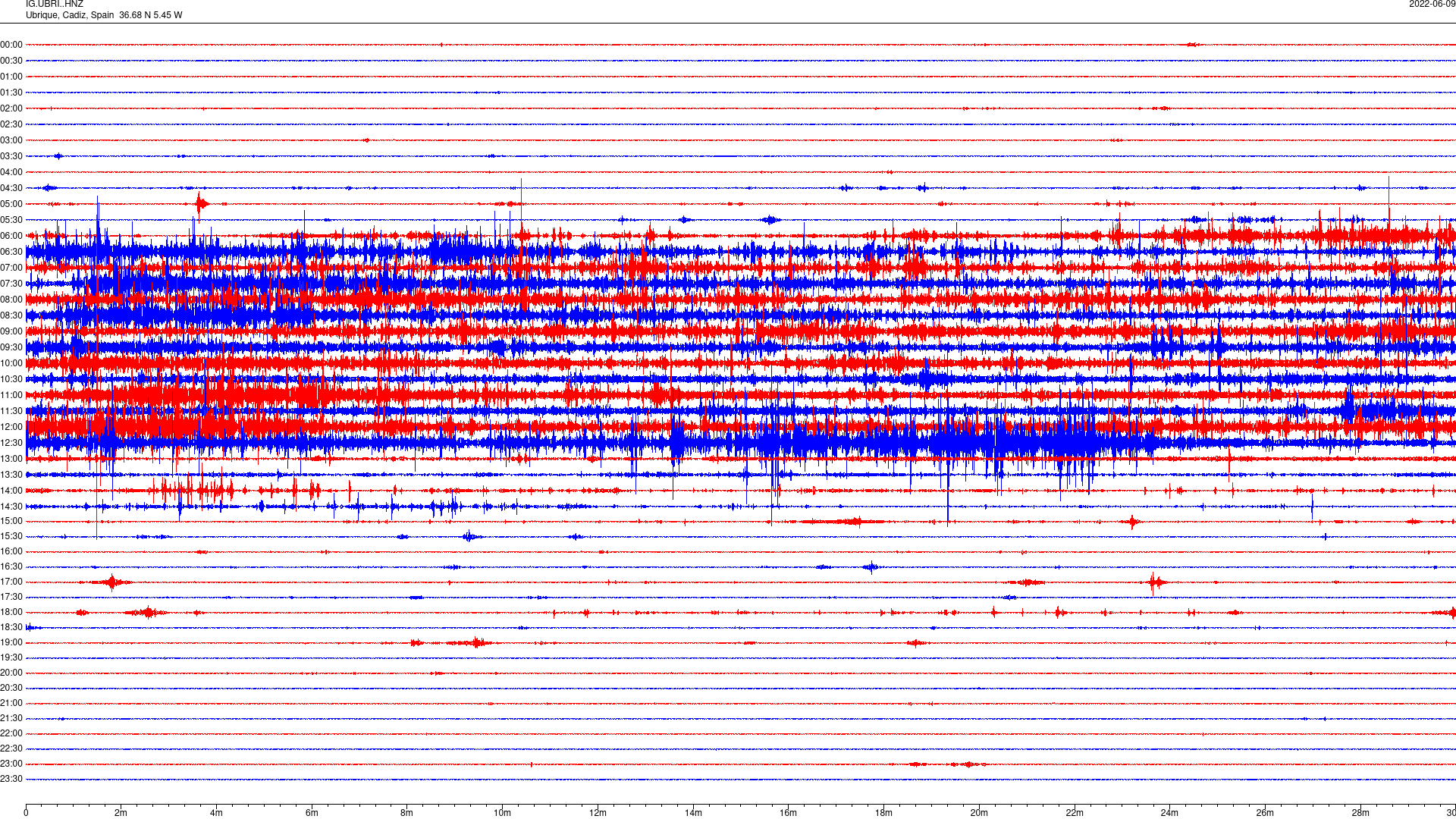Select the 15:00 time row label
Viewport: 1456px width, 819px height.
pyautogui.click(x=11, y=521)
